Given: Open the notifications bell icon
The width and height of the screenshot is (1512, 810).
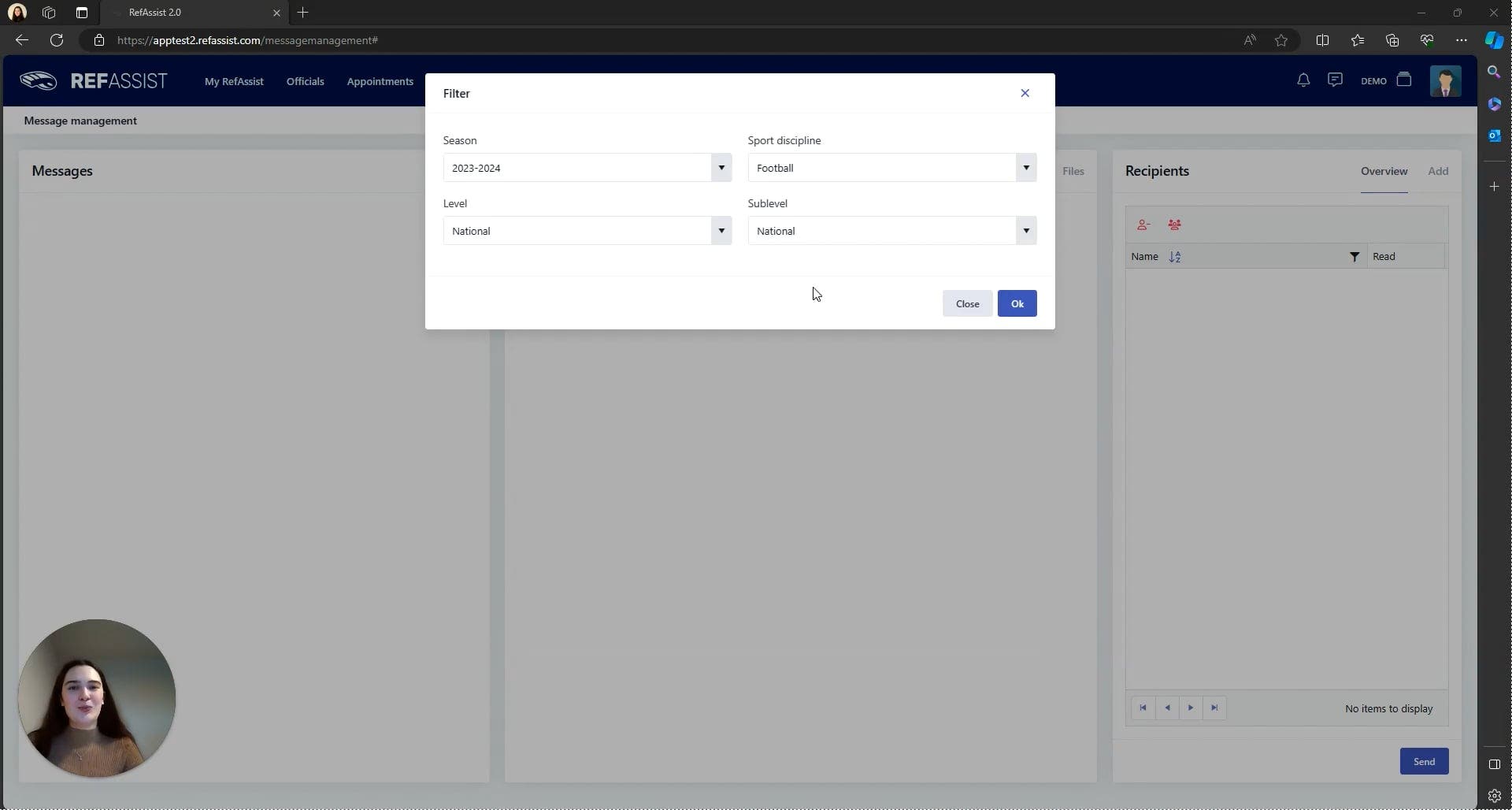Looking at the screenshot, I should tap(1303, 80).
